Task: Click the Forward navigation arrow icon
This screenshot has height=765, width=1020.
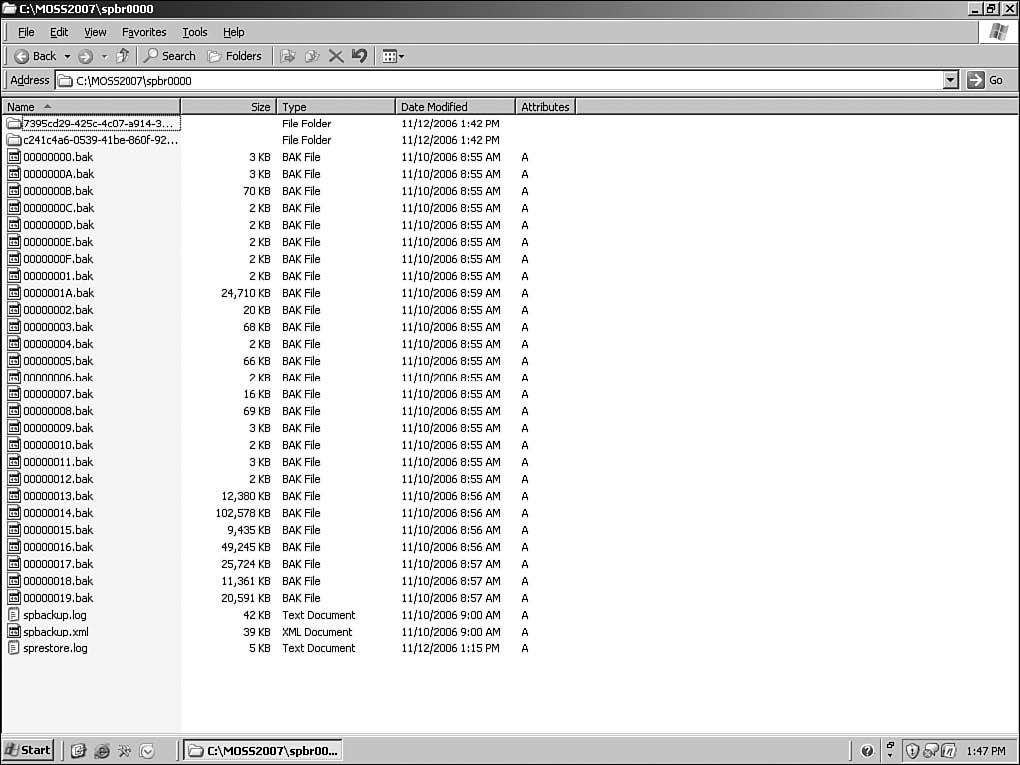Action: click(x=85, y=56)
